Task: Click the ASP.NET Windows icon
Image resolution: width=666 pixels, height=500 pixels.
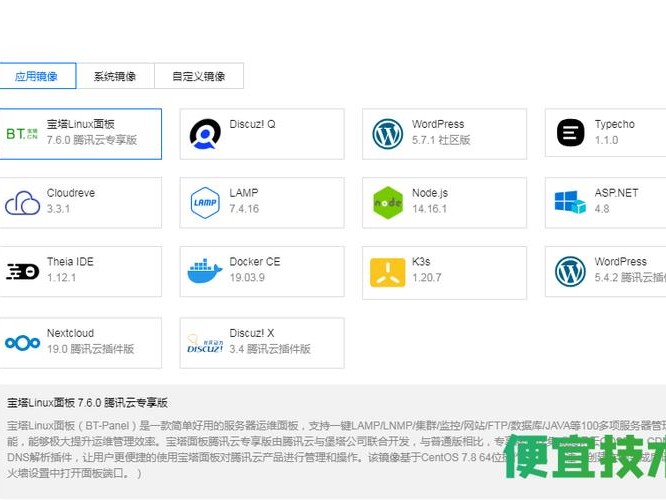Action: pos(570,202)
